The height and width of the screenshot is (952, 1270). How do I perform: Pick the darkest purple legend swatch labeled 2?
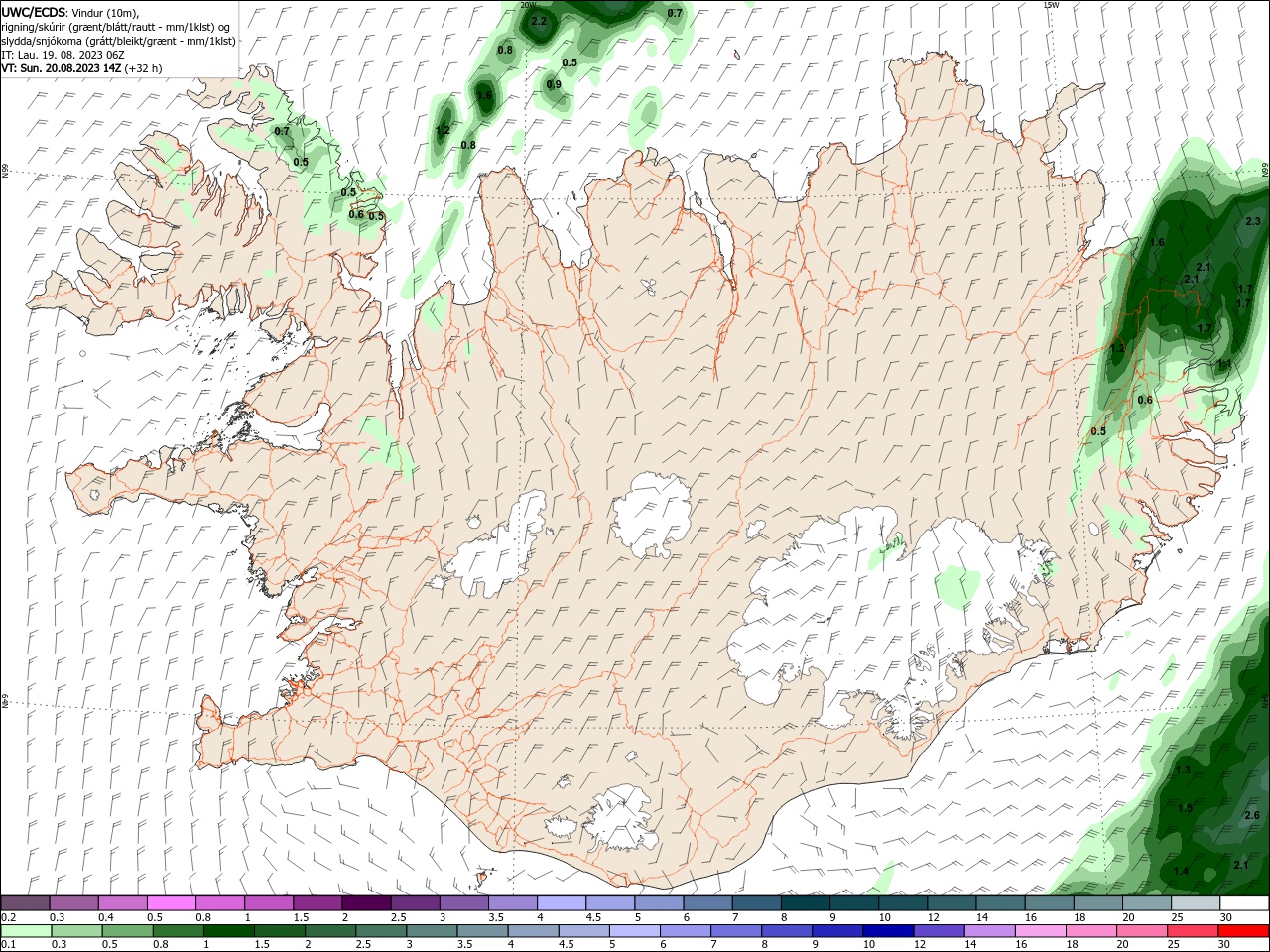[366, 903]
